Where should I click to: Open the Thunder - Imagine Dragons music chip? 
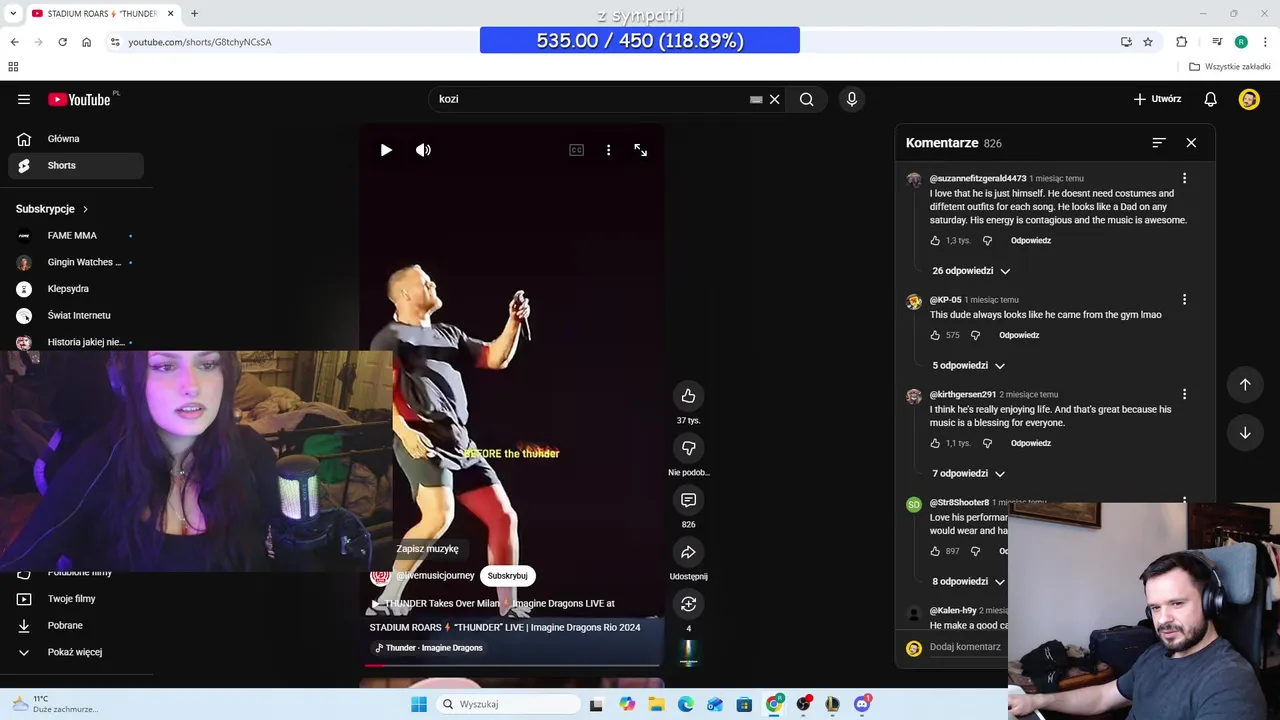(429, 648)
